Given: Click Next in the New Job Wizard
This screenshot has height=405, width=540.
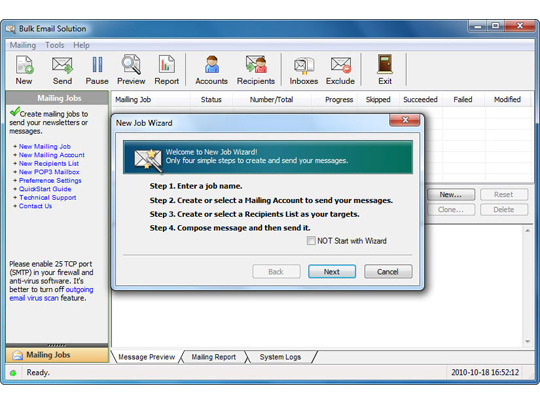Looking at the screenshot, I should click(332, 272).
